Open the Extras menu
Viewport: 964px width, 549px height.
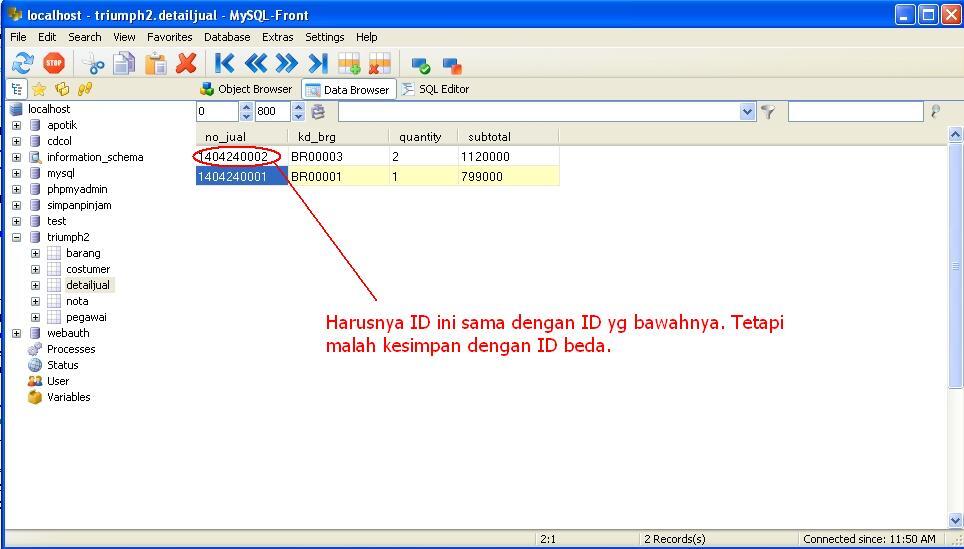278,37
